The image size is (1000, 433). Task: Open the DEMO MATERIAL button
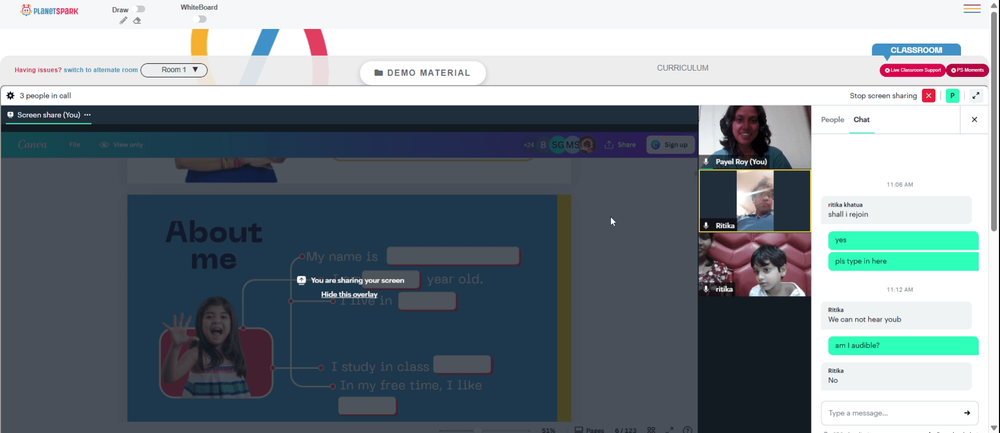click(423, 73)
